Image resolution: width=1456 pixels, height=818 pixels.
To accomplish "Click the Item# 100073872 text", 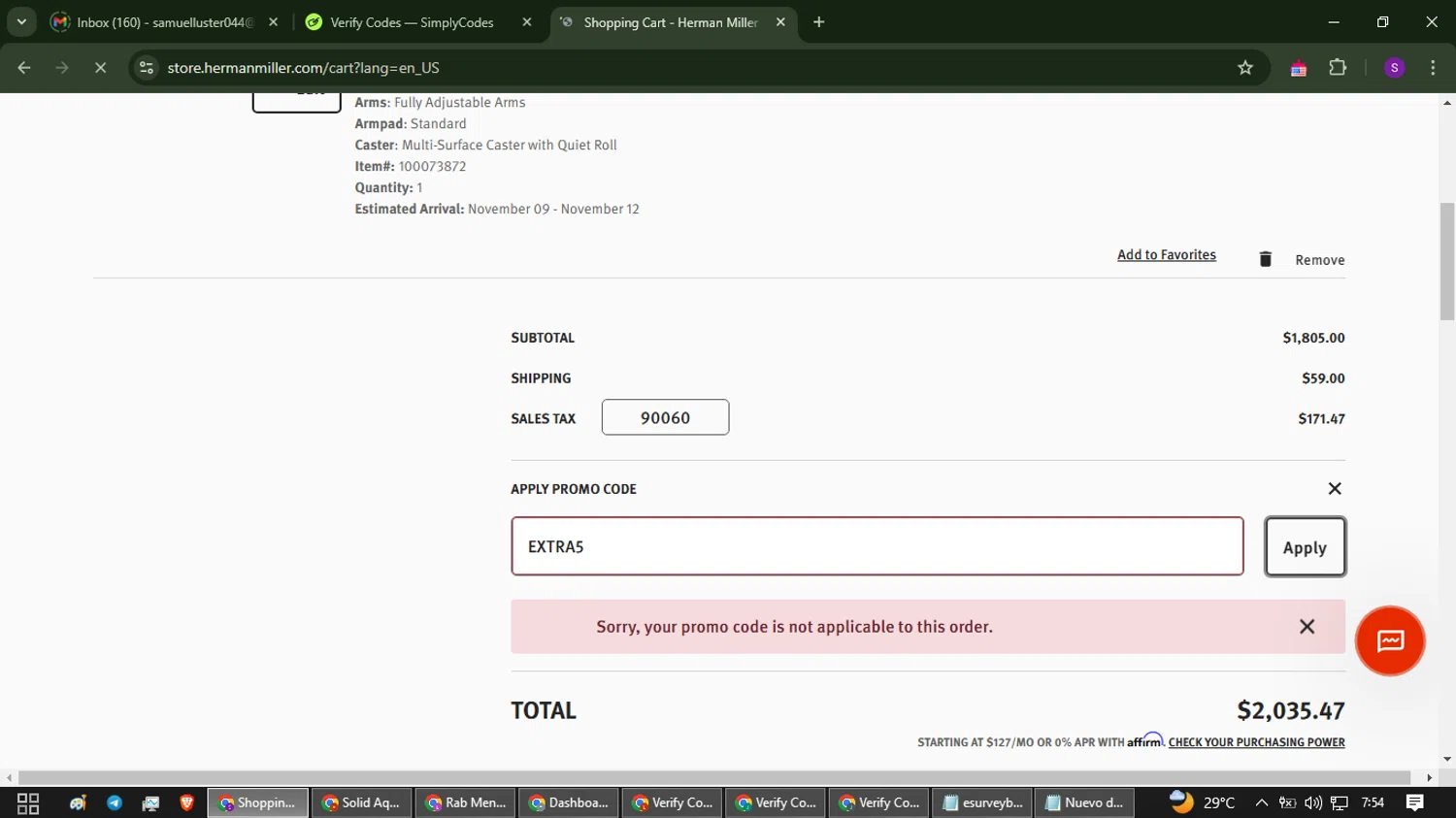I will (411, 166).
